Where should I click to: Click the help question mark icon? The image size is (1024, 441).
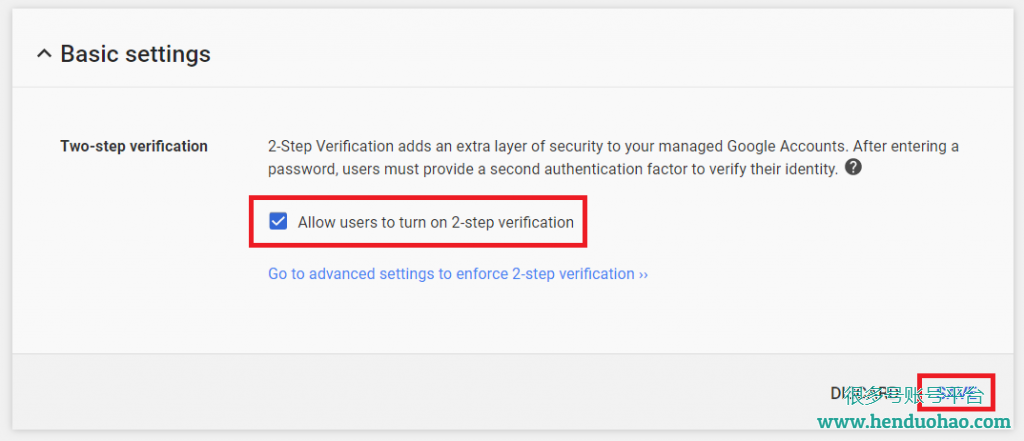853,168
